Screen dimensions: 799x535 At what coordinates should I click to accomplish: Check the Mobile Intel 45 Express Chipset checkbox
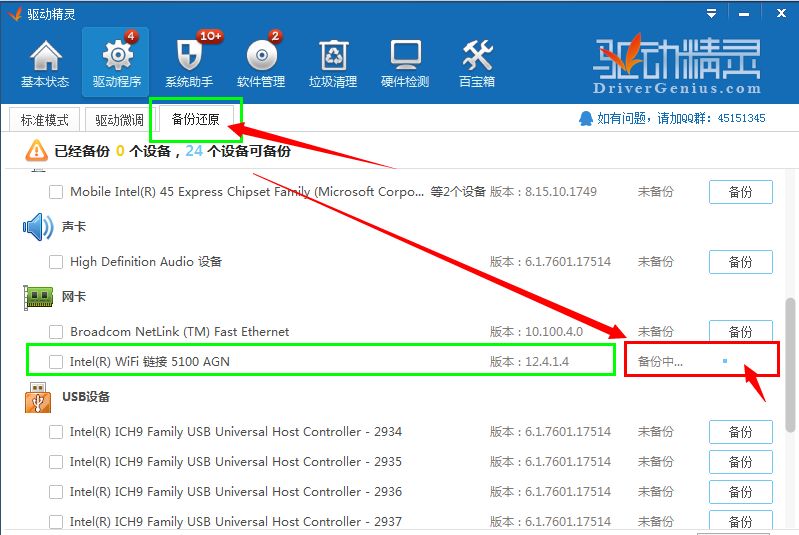[x=56, y=192]
